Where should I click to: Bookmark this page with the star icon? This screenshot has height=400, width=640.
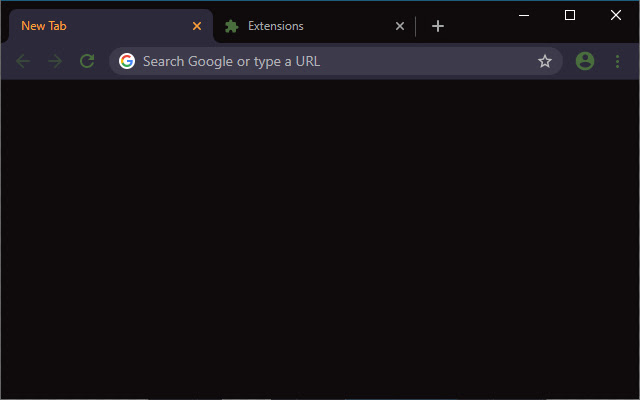pyautogui.click(x=544, y=61)
